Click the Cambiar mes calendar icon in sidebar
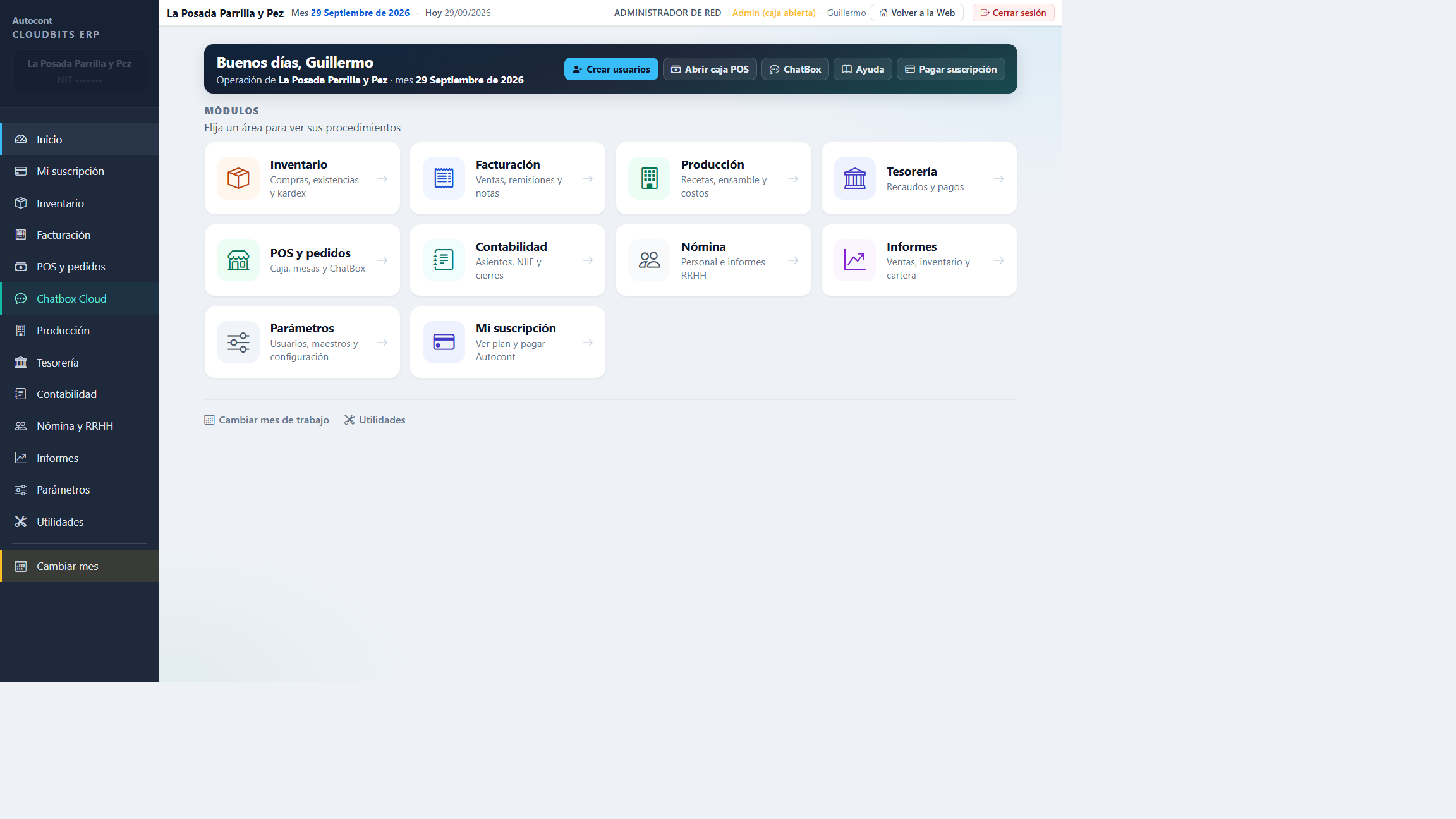 coord(21,566)
